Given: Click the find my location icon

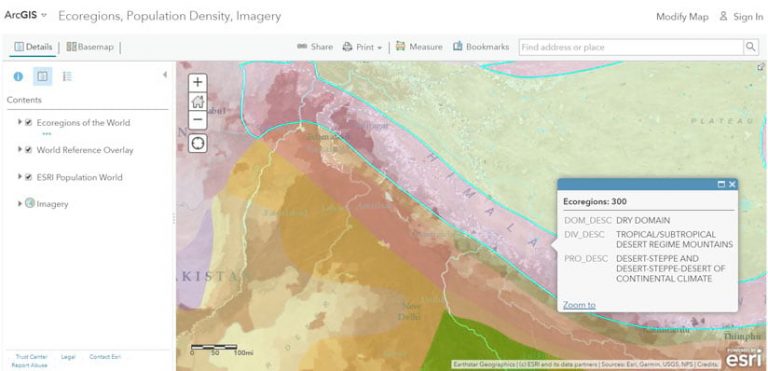Looking at the screenshot, I should [197, 144].
